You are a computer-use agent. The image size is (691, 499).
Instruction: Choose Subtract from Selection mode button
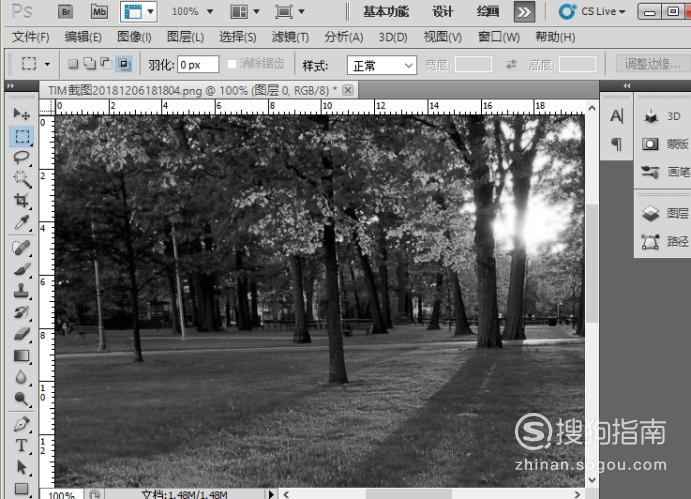106,64
